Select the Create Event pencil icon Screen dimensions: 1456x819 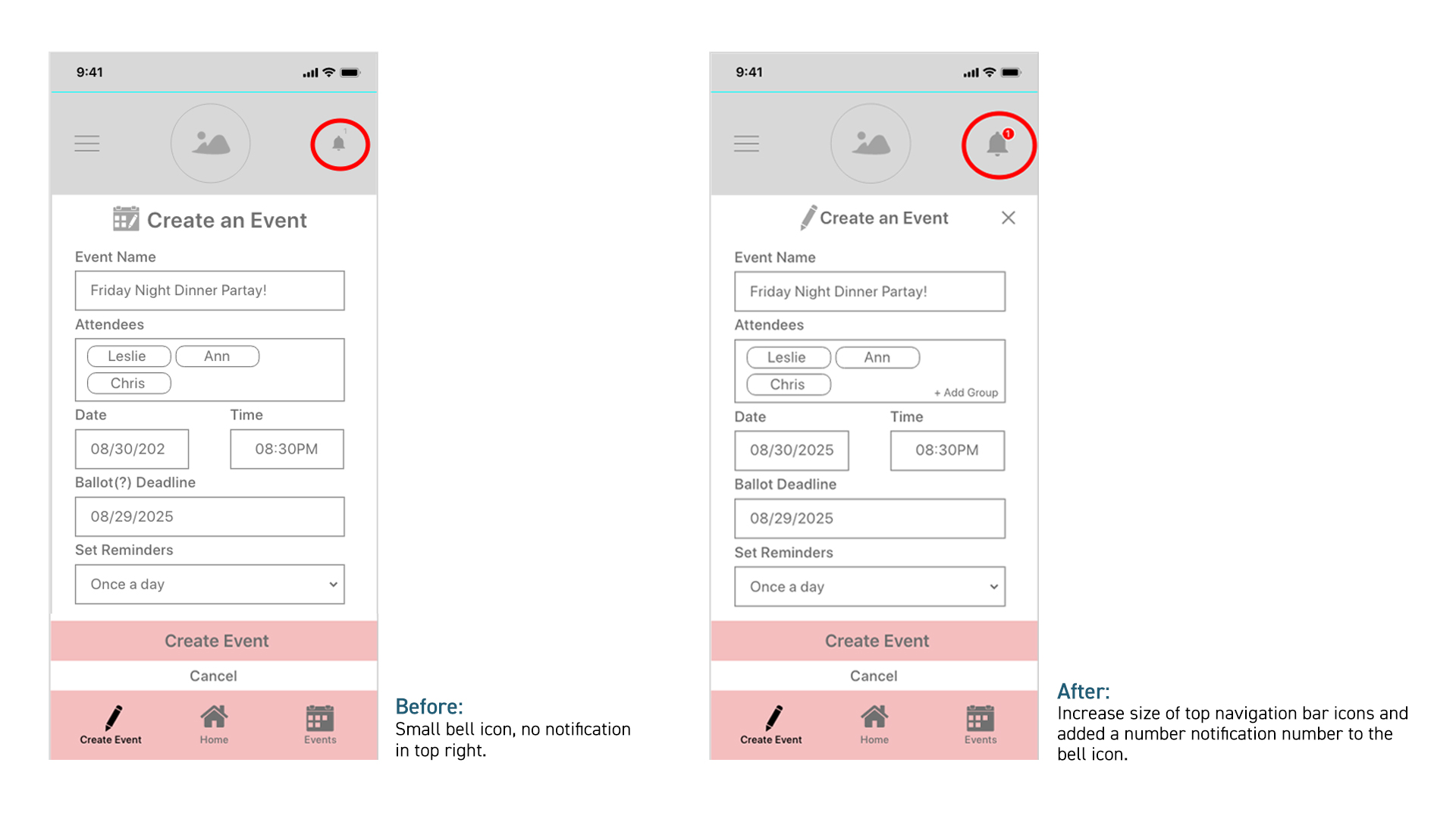pyautogui.click(x=114, y=717)
